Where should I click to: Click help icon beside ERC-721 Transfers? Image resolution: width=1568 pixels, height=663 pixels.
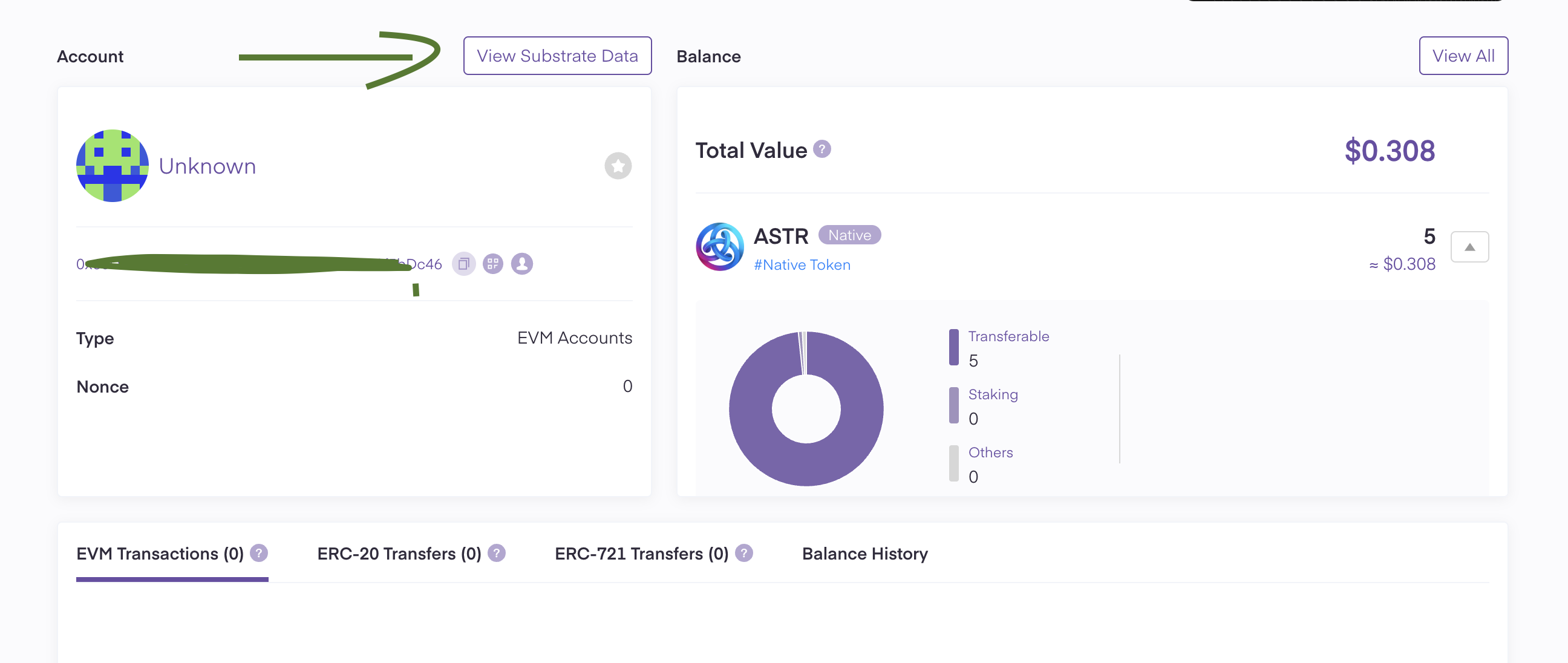pos(743,553)
